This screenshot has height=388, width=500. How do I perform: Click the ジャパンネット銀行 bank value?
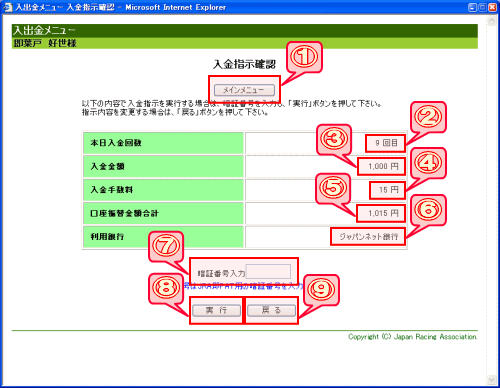[x=369, y=237]
